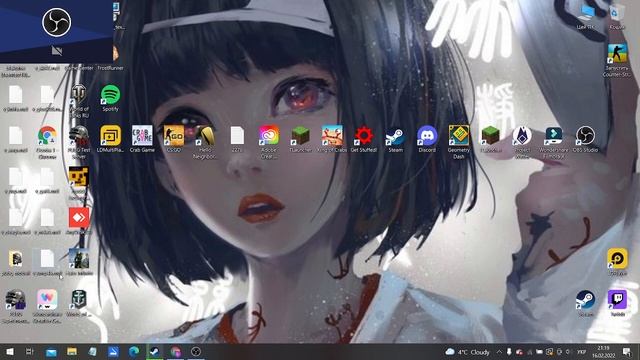Open the Mail app from the taskbar
Image resolution: width=640 pixels, height=360 pixels.
[x=51, y=352]
